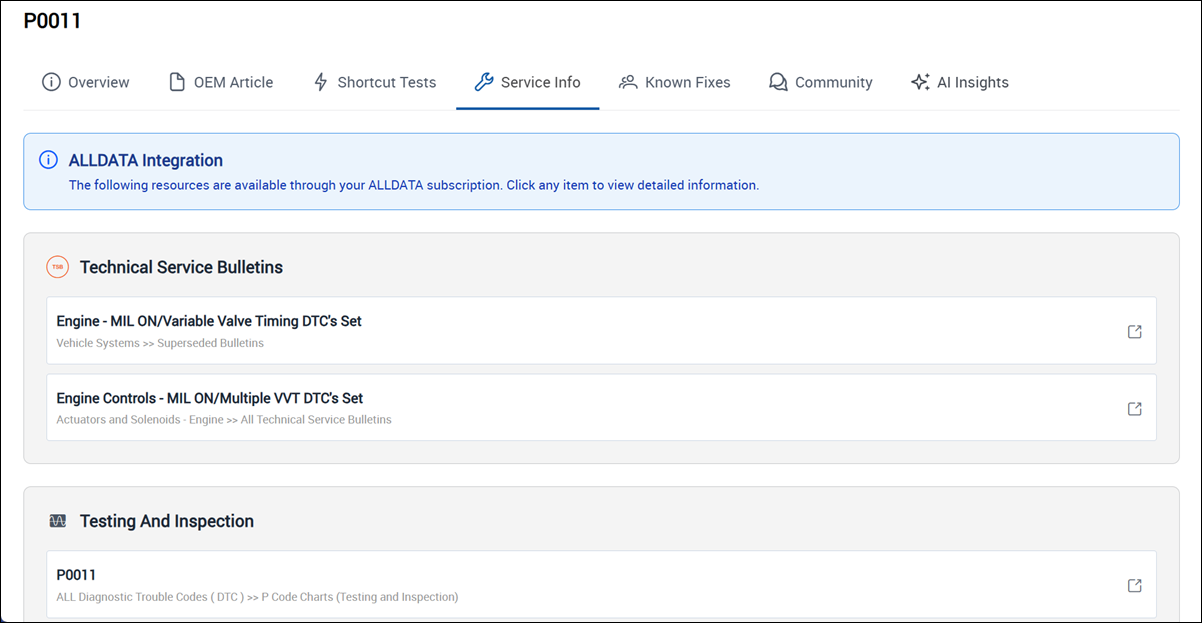Open the P0011 testing and inspection entry
This screenshot has height=623, width=1202.
pyautogui.click(x=76, y=575)
